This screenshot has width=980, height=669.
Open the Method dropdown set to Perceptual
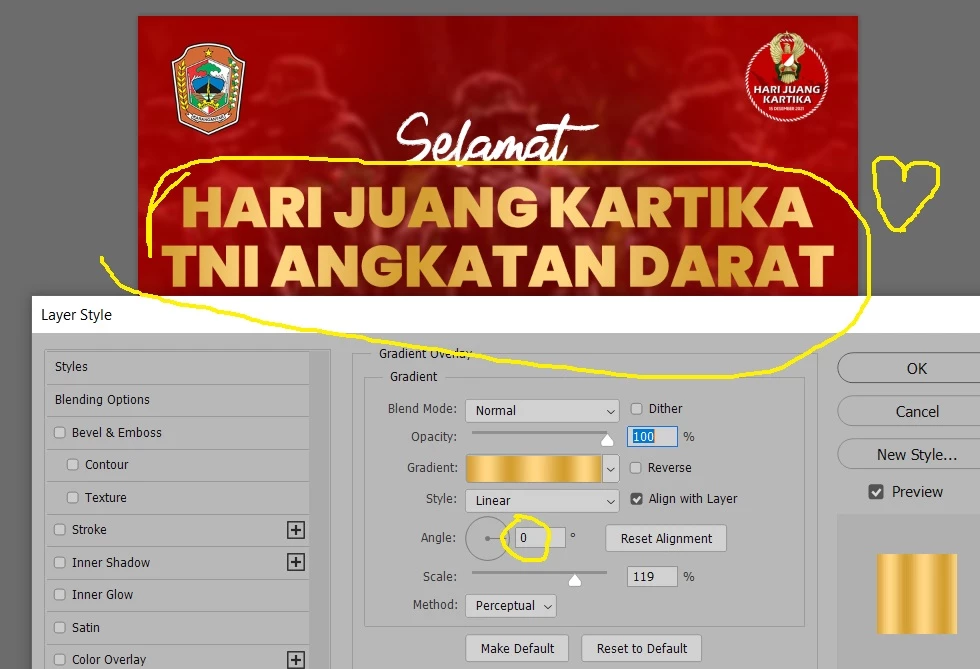(511, 606)
